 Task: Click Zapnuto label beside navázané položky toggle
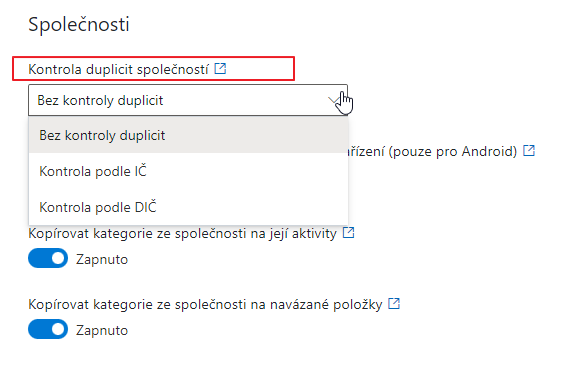click(102, 330)
